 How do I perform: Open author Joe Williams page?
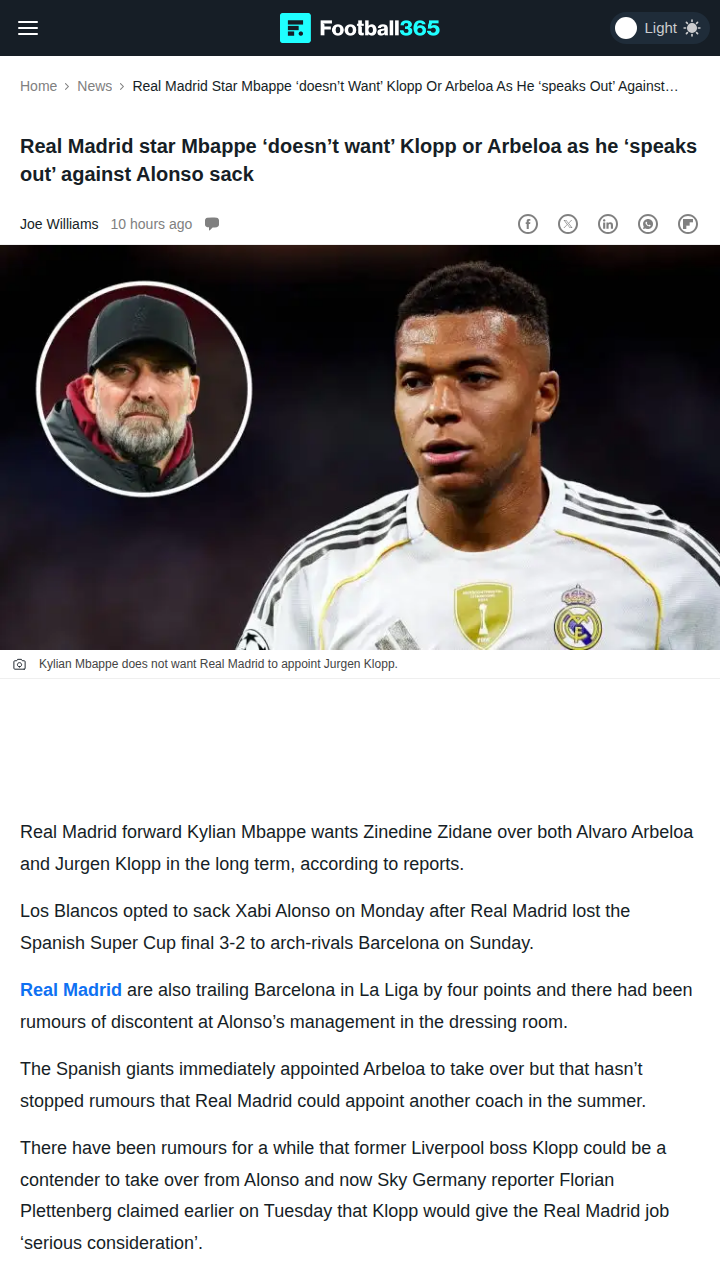point(59,224)
